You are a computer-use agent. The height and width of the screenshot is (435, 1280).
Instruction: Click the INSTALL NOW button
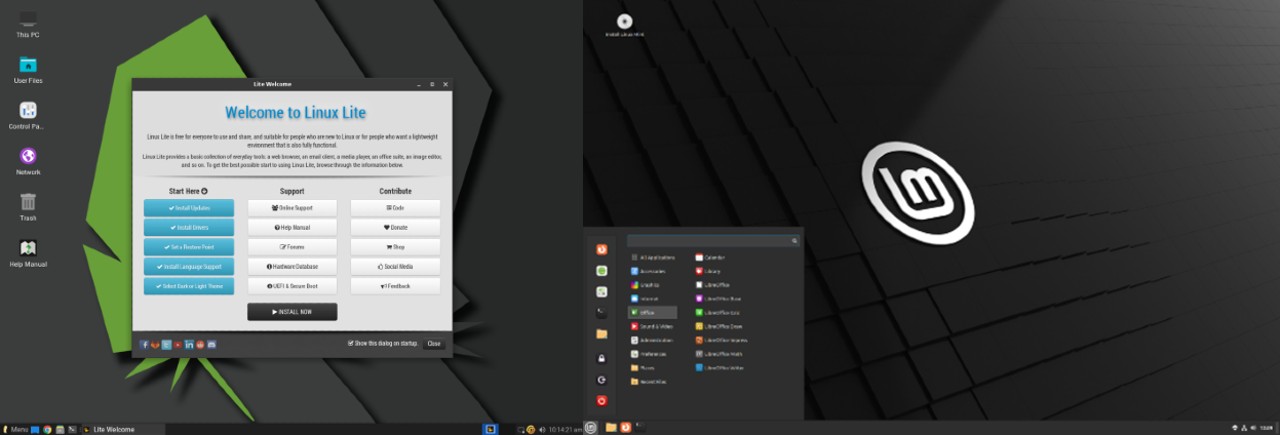(292, 312)
